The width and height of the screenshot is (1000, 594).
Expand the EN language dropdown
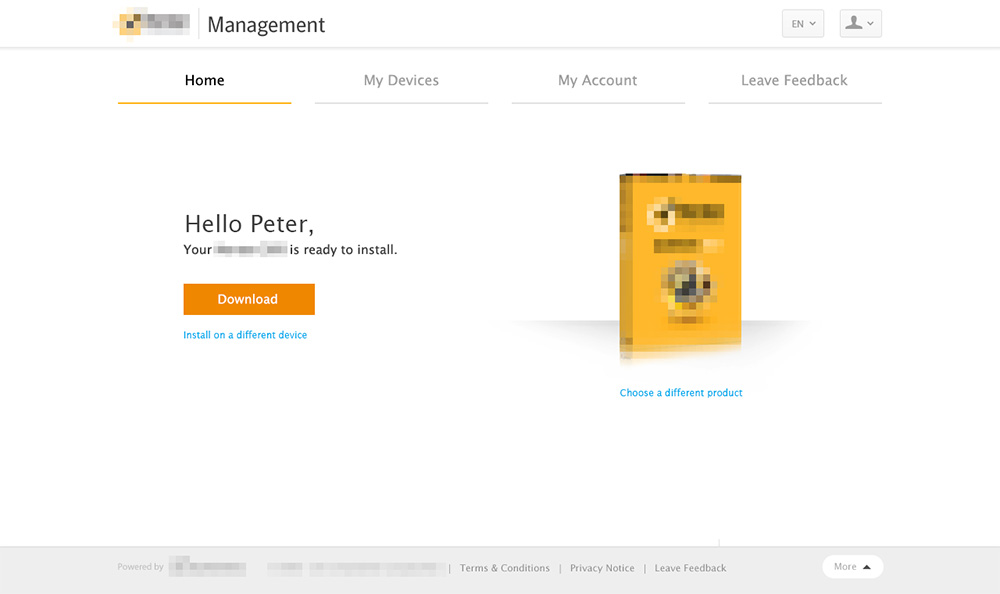coord(802,24)
